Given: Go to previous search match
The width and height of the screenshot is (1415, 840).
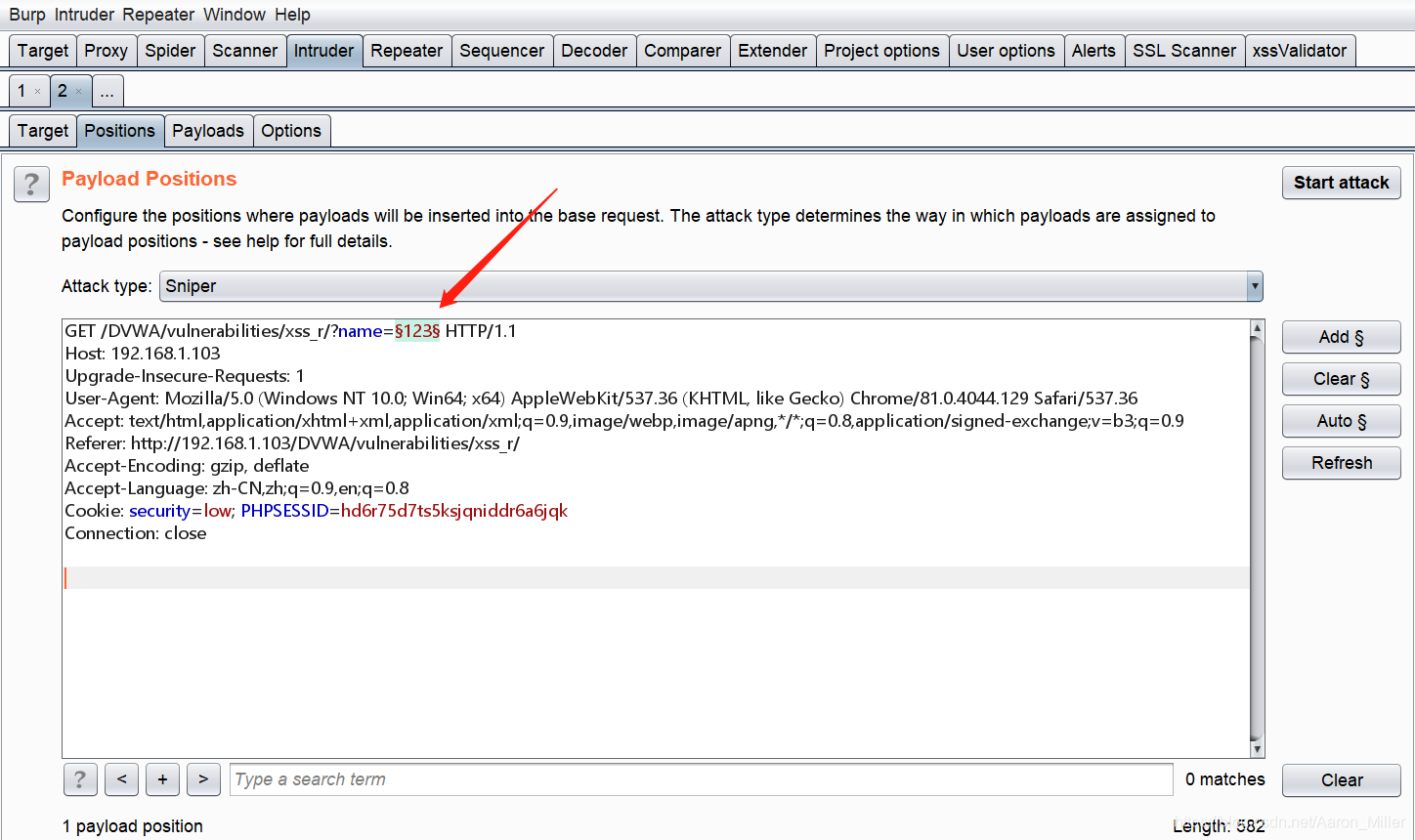Looking at the screenshot, I should click(121, 779).
